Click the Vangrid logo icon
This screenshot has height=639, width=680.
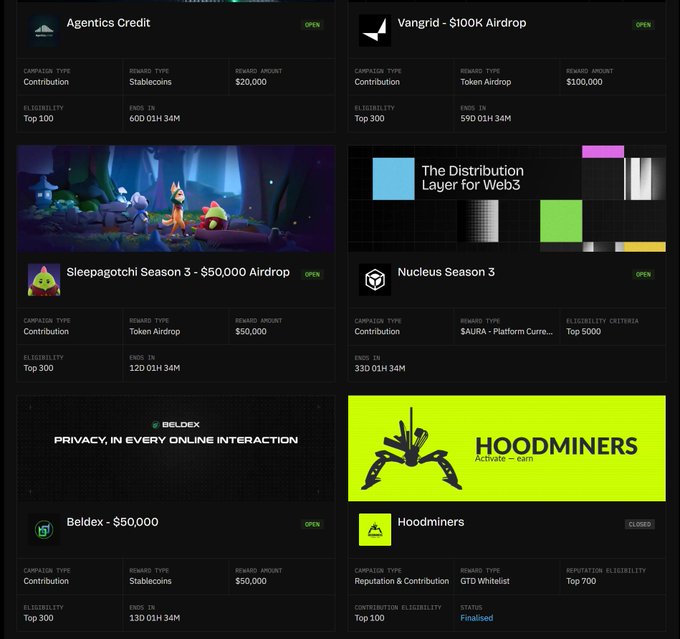375,30
